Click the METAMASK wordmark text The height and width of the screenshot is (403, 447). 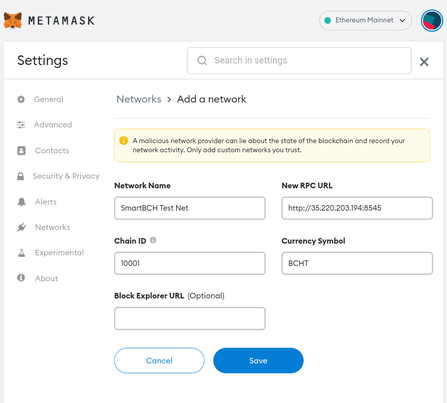click(61, 21)
